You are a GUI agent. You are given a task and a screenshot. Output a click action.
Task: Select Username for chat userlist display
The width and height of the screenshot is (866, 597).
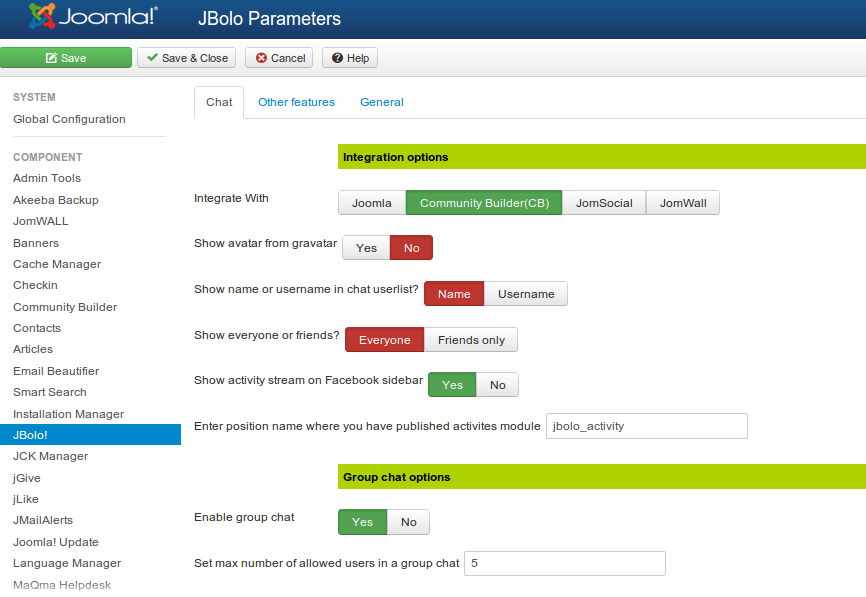[x=526, y=294]
